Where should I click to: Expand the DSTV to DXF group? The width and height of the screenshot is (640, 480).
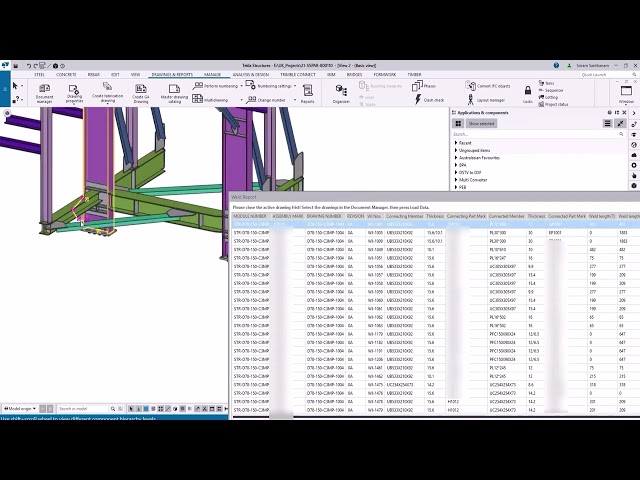point(456,172)
